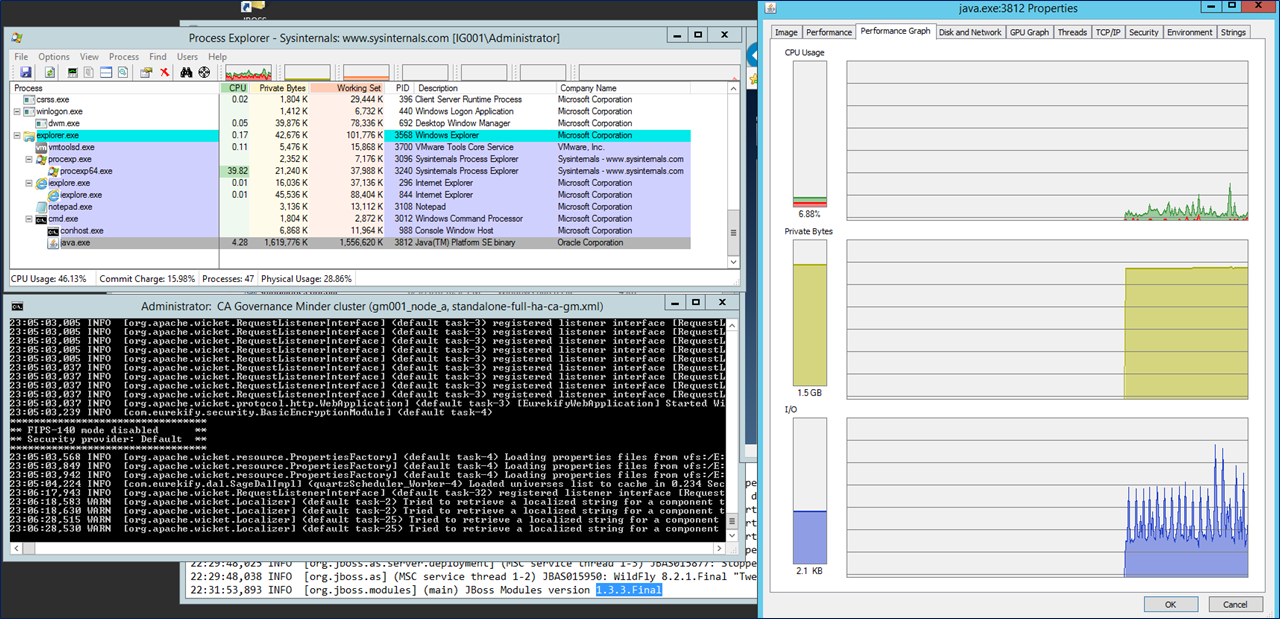Click the View DLLs/Handles toolbar icon
Viewport: 1280px width, 619px height.
coord(122,72)
